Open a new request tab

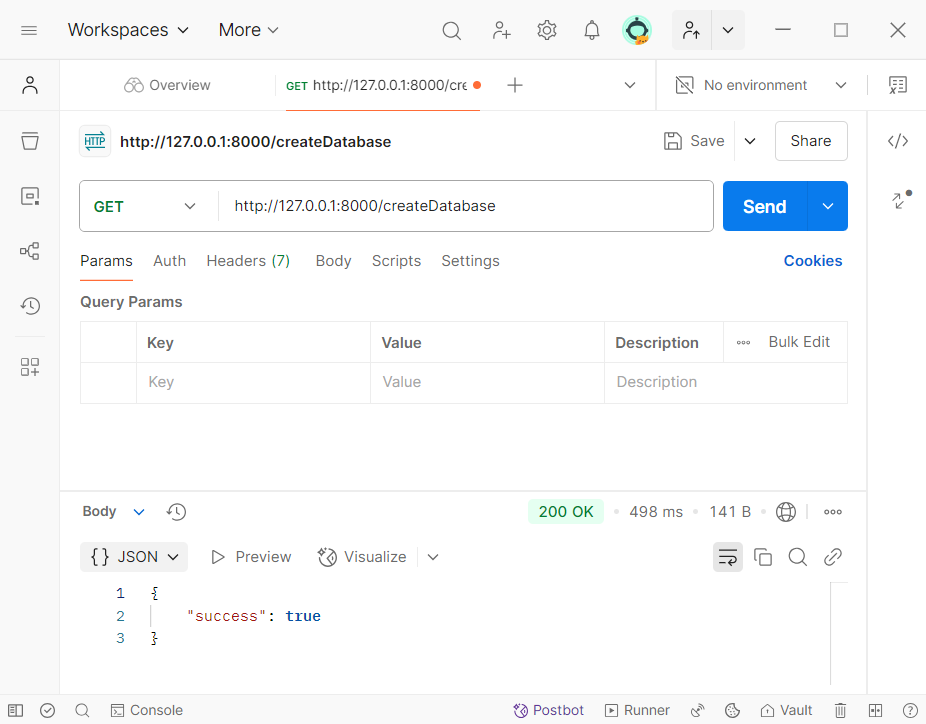tap(514, 85)
